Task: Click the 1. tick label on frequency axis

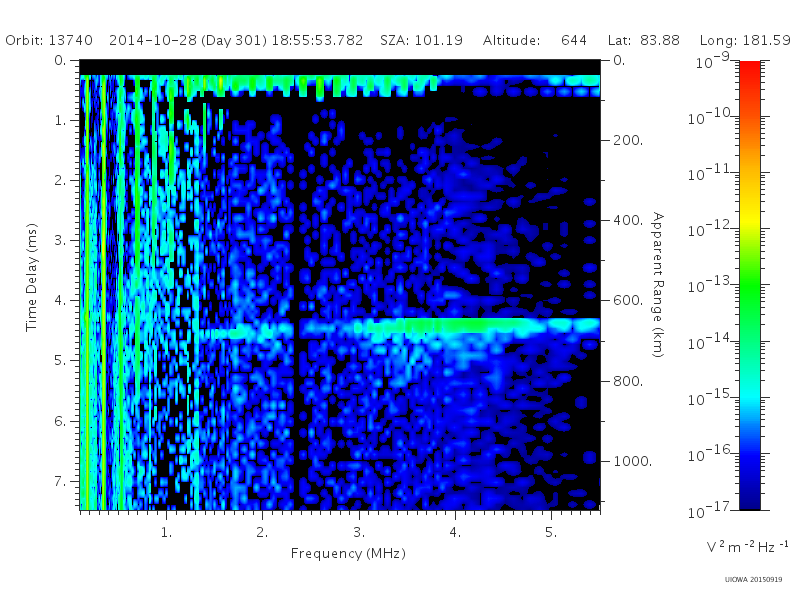Action: tap(166, 533)
